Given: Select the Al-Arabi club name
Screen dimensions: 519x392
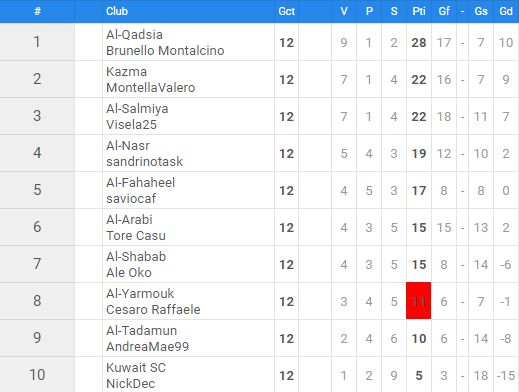Looking at the screenshot, I should point(129,220).
